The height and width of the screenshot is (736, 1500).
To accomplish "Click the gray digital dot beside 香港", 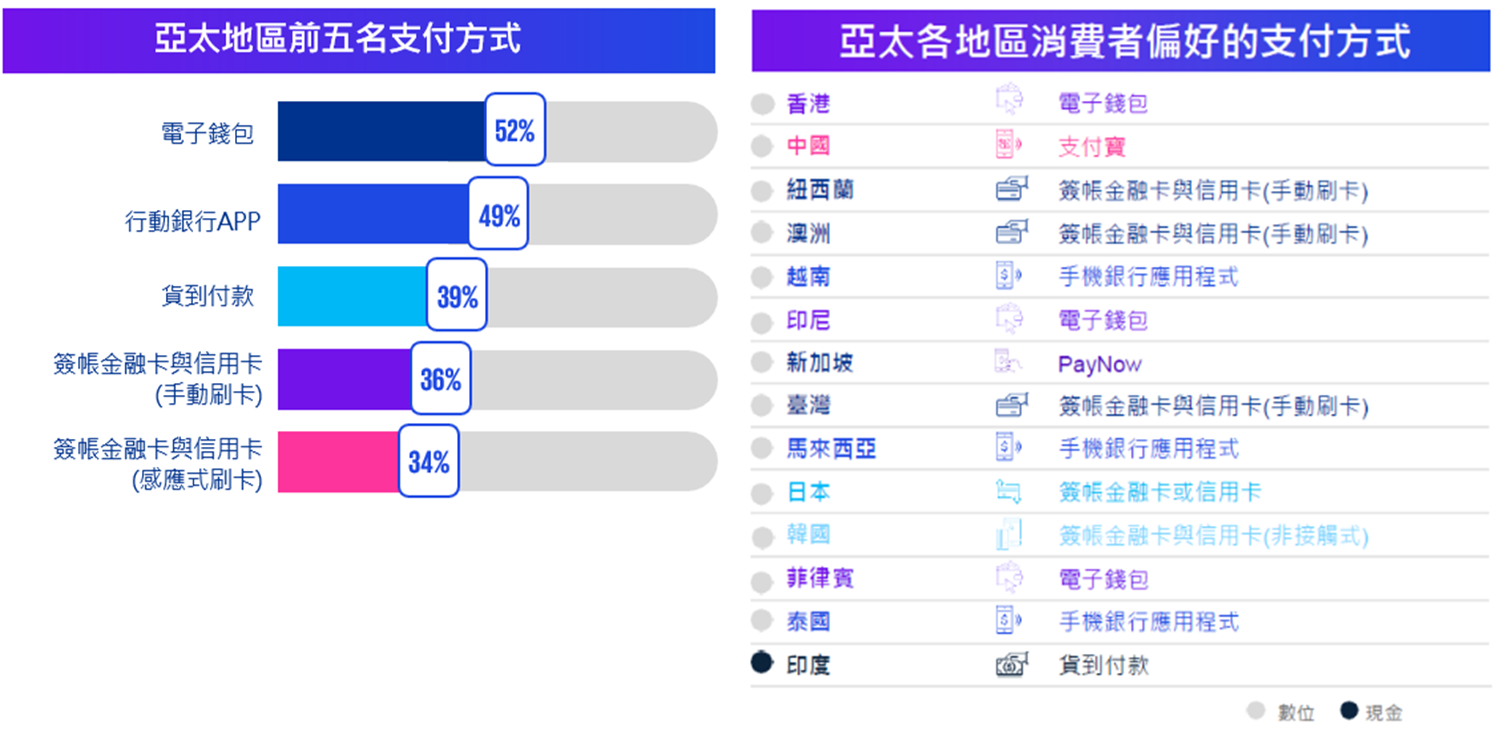I will tap(763, 103).
